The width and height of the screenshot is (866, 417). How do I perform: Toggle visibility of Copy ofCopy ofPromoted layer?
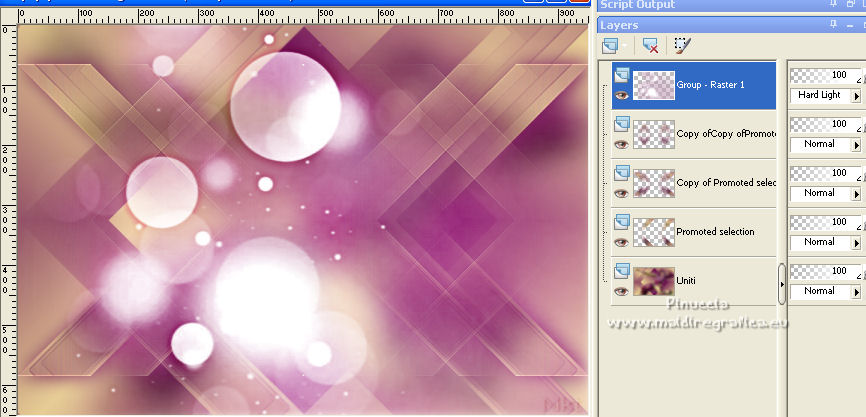(x=622, y=144)
